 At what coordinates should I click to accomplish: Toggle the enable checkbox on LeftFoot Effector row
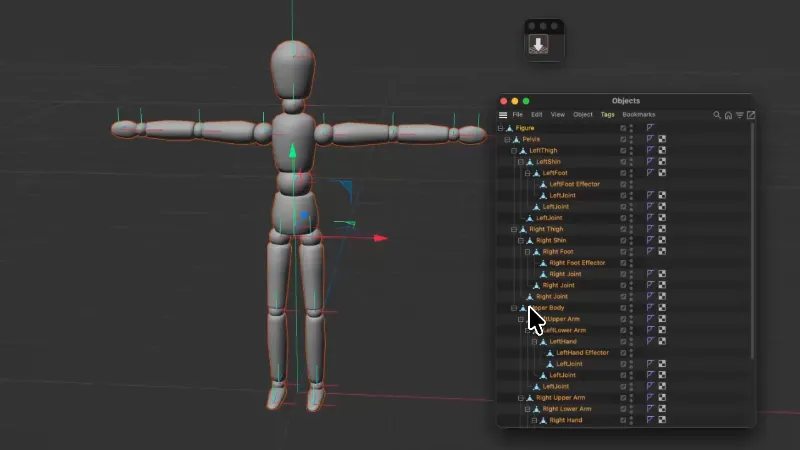623,184
